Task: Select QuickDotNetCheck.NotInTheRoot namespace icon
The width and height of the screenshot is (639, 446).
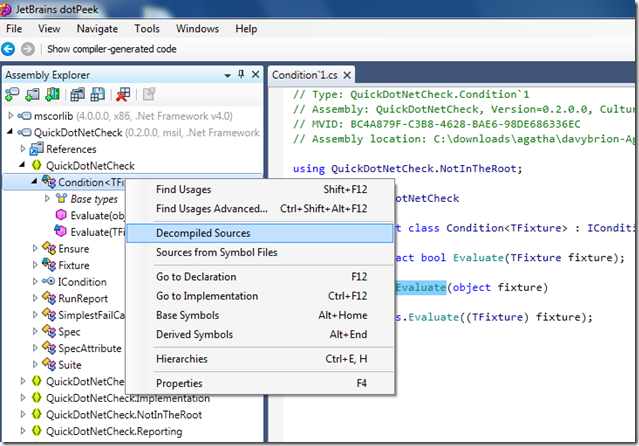Action: [x=37, y=414]
